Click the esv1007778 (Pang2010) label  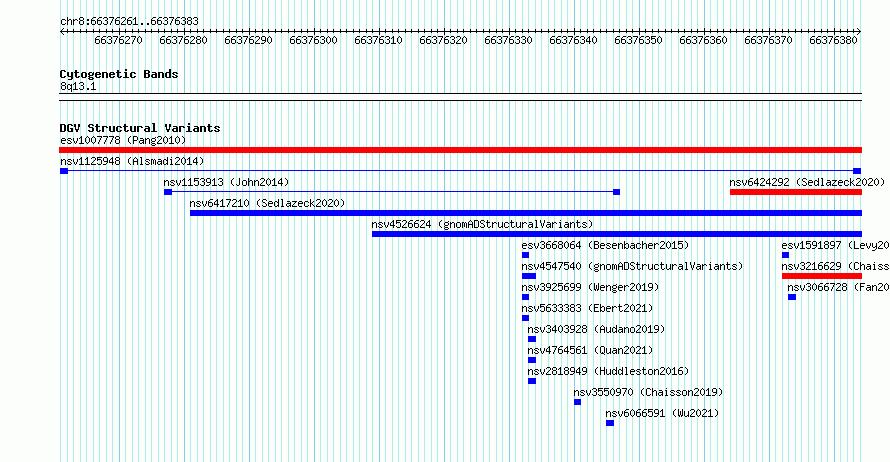tap(123, 140)
